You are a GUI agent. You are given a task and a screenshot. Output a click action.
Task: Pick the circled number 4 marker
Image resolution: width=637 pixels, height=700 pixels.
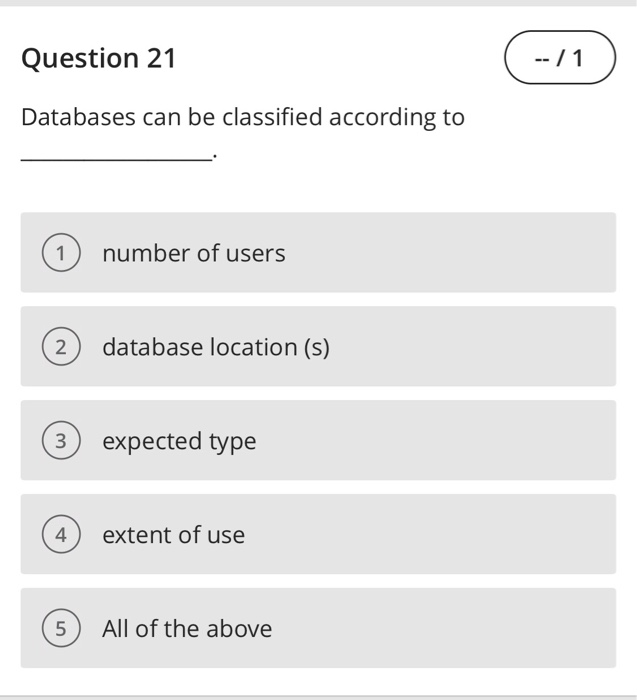(61, 534)
